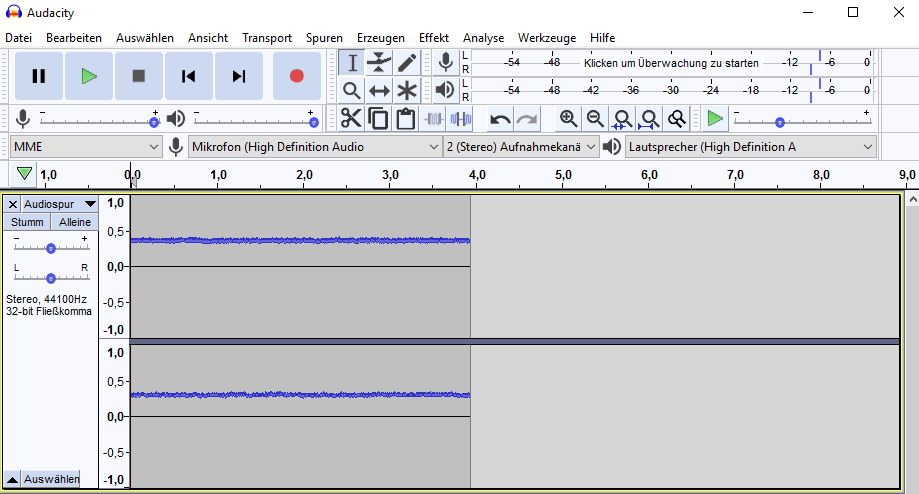
Task: Solo the track with Alleine
Action: tap(74, 222)
